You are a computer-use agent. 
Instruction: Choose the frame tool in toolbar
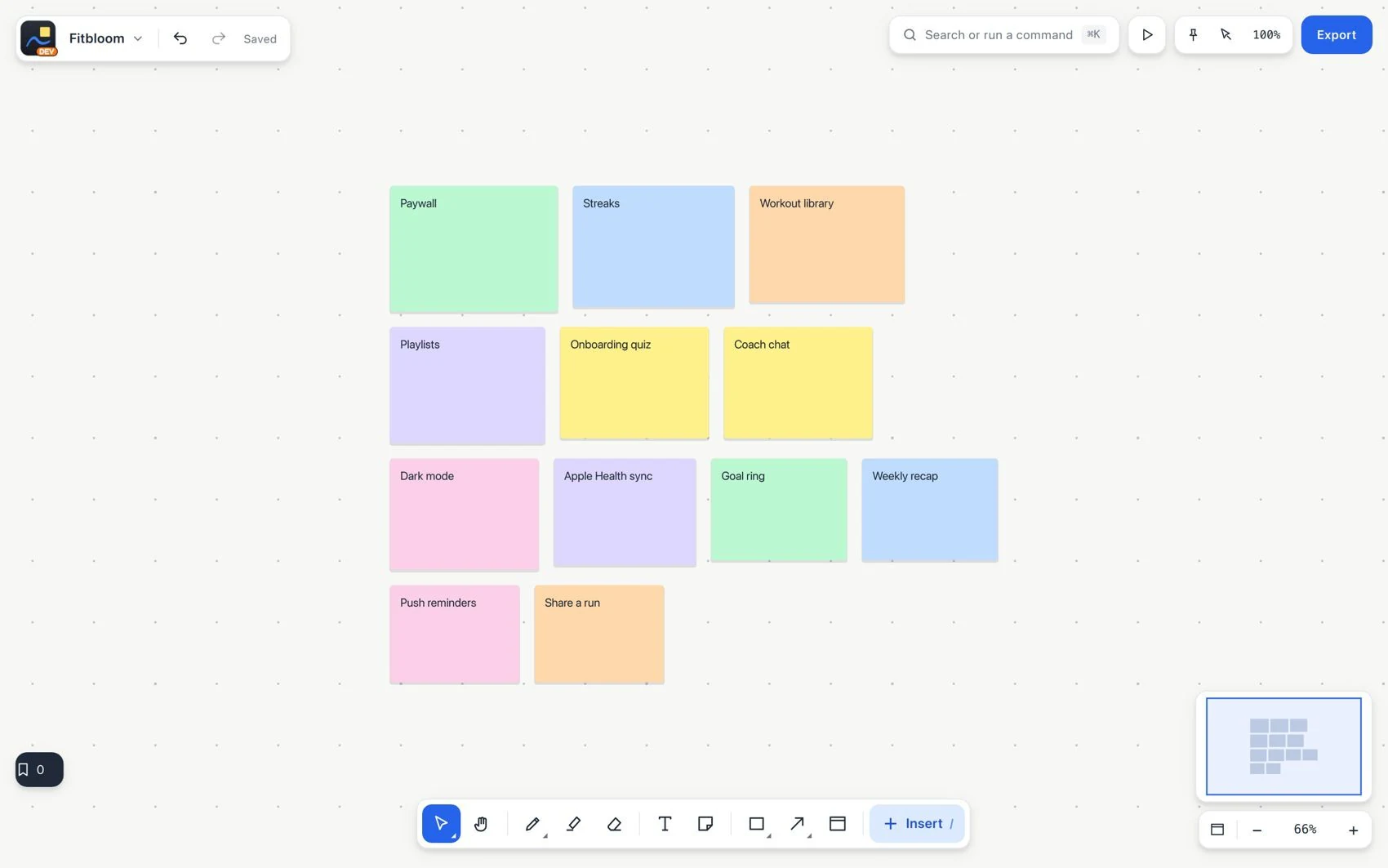(838, 823)
